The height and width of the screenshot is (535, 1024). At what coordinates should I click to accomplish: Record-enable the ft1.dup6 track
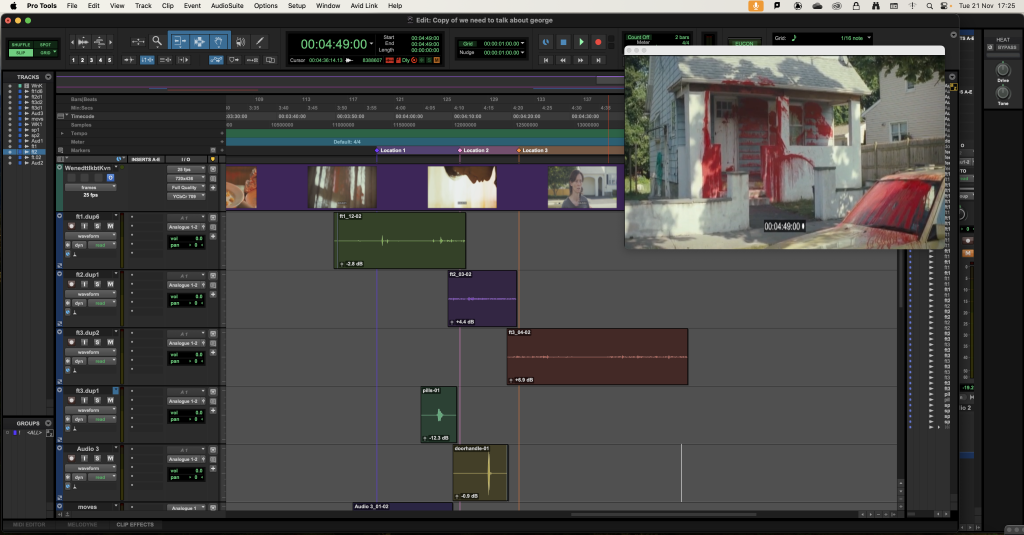(x=72, y=226)
